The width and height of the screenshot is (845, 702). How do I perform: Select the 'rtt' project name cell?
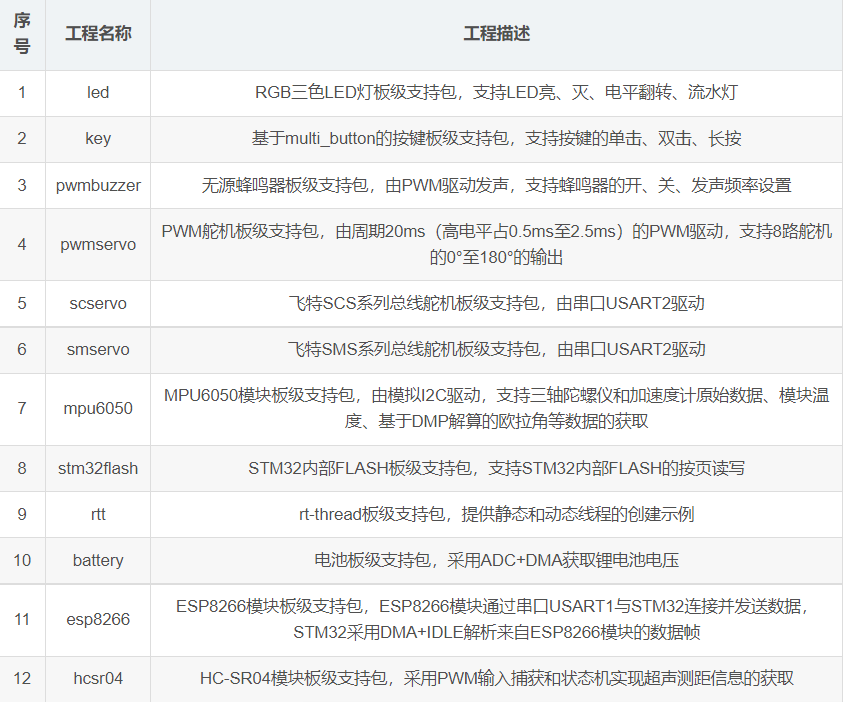pyautogui.click(x=98, y=515)
